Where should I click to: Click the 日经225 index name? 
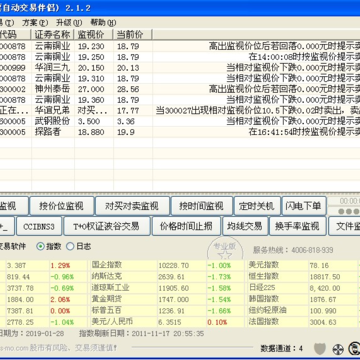(x=261, y=288)
